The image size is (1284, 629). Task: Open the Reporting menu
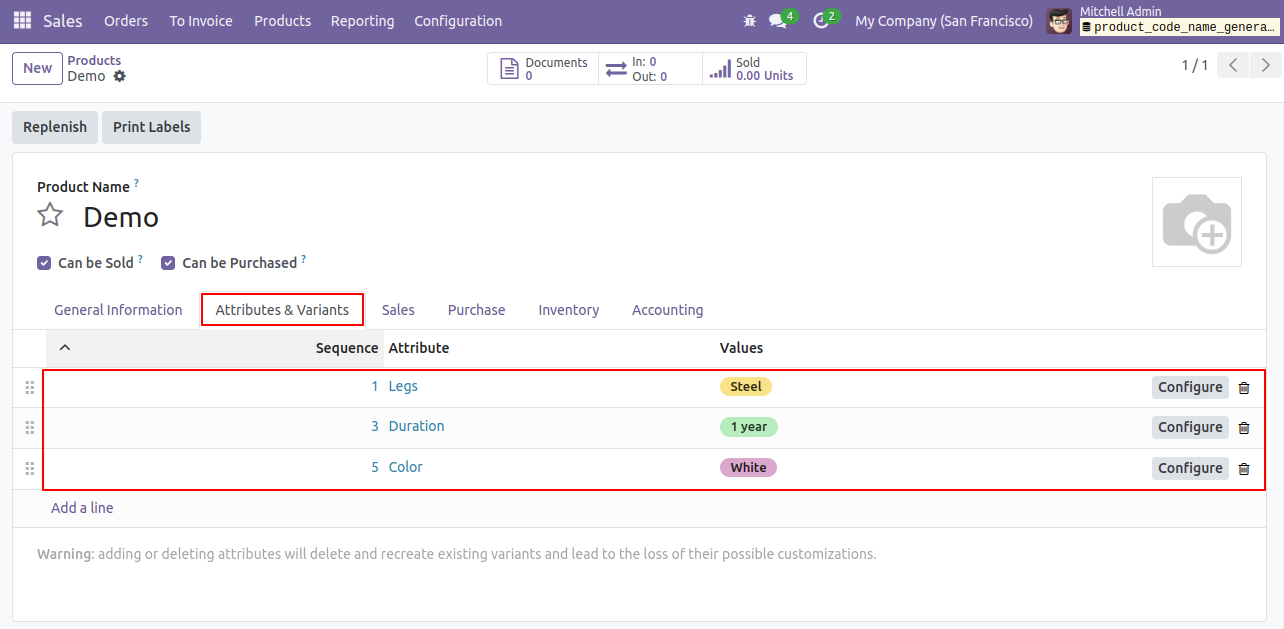tap(362, 21)
